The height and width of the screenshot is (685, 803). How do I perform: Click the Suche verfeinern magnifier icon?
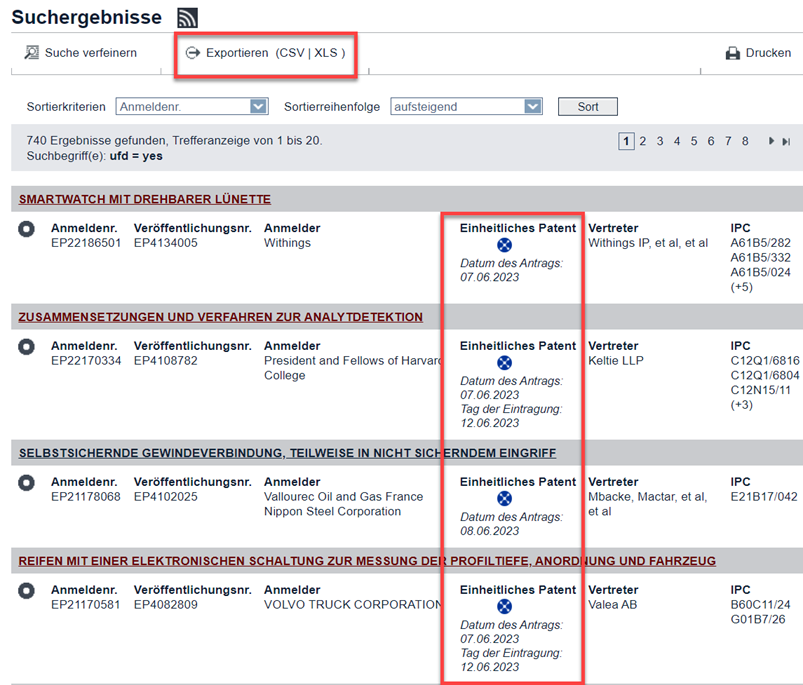tap(32, 53)
